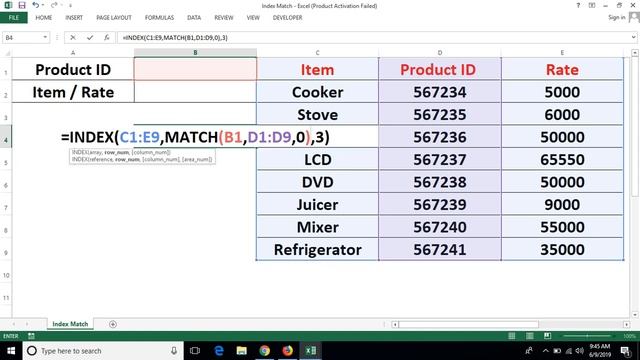Screen dimensions: 640x360
Task: Open Ribbon Display Options
Action: point(592,5)
